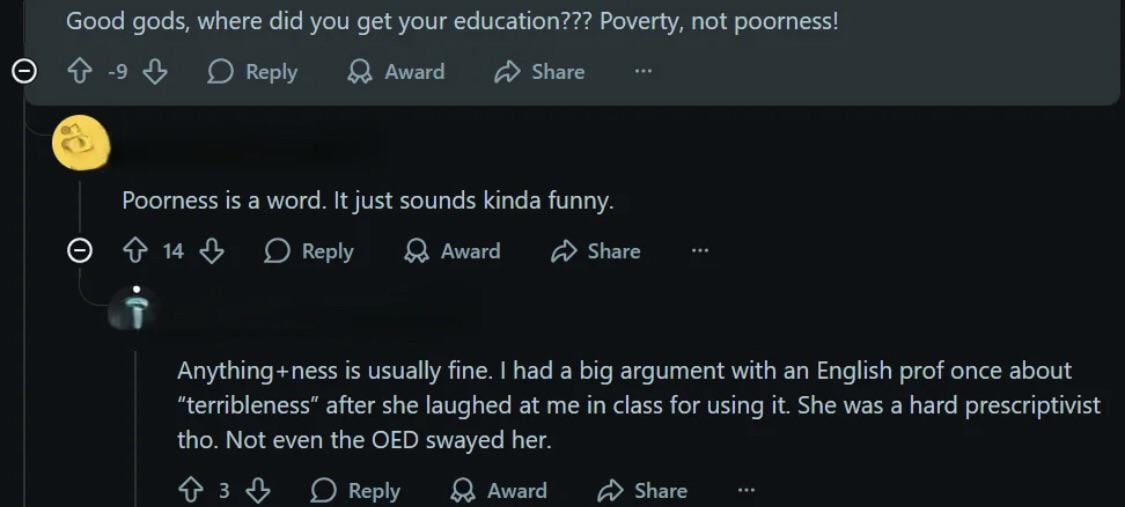This screenshot has height=507, width=1125.
Task: Share the "Poorness is a word" comment
Action: tap(596, 251)
